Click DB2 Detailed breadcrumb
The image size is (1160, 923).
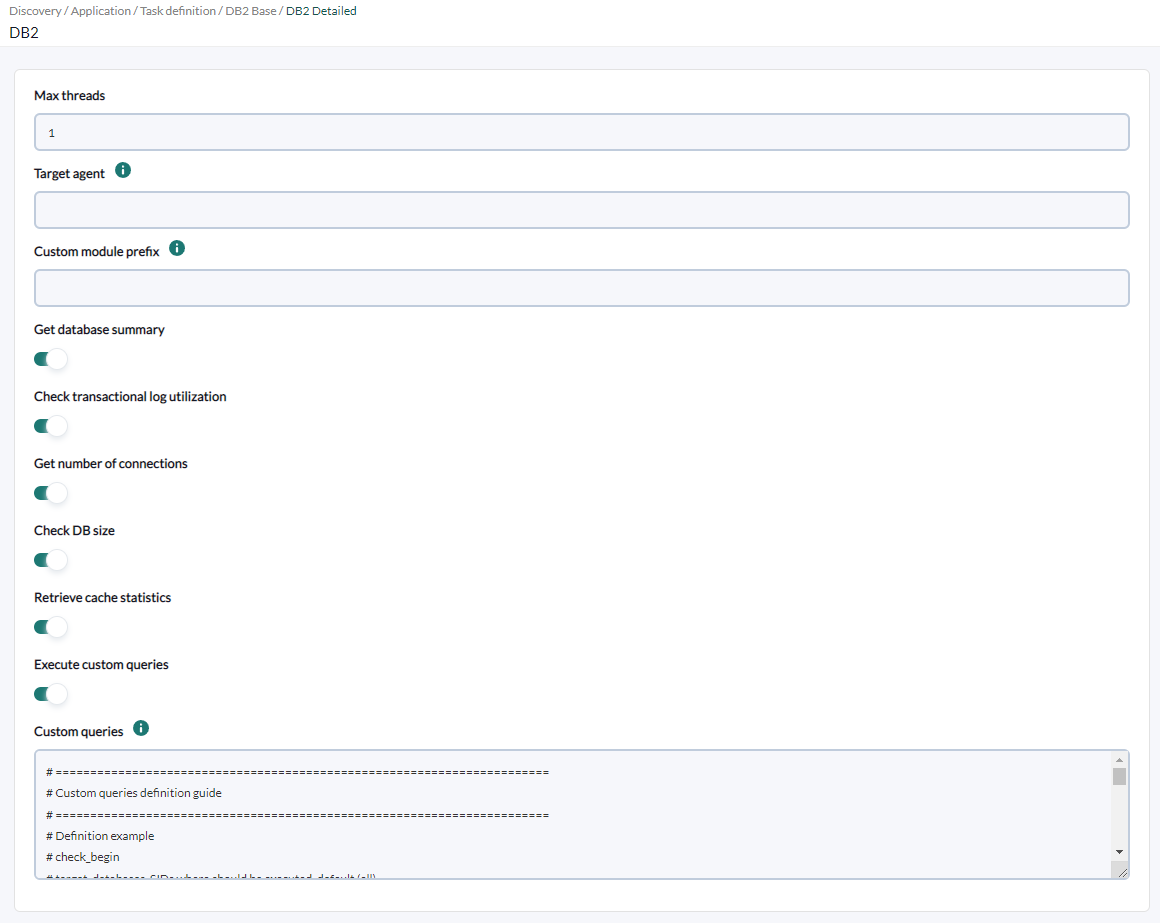tap(321, 11)
